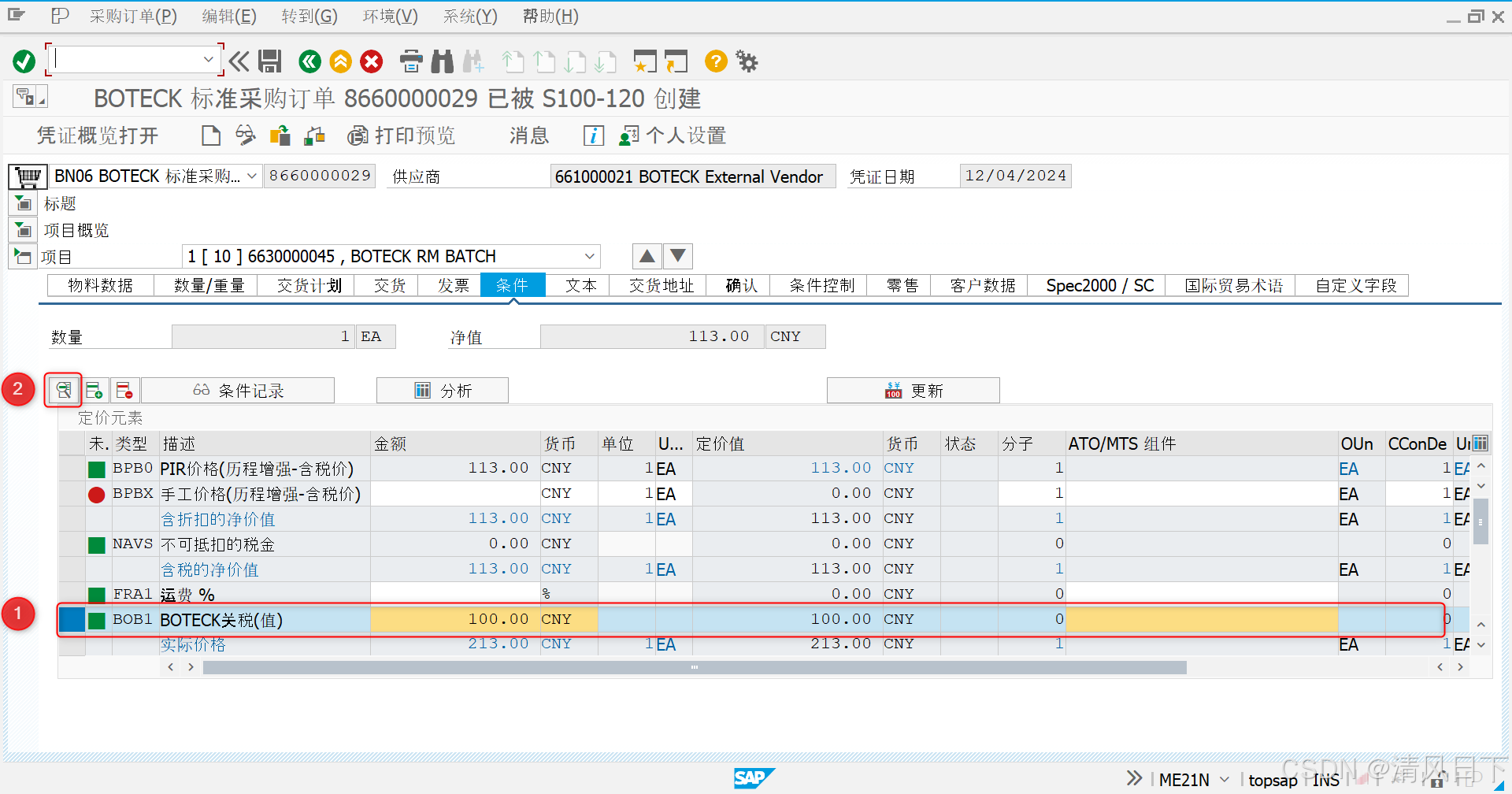Click the 消息 button

click(528, 135)
